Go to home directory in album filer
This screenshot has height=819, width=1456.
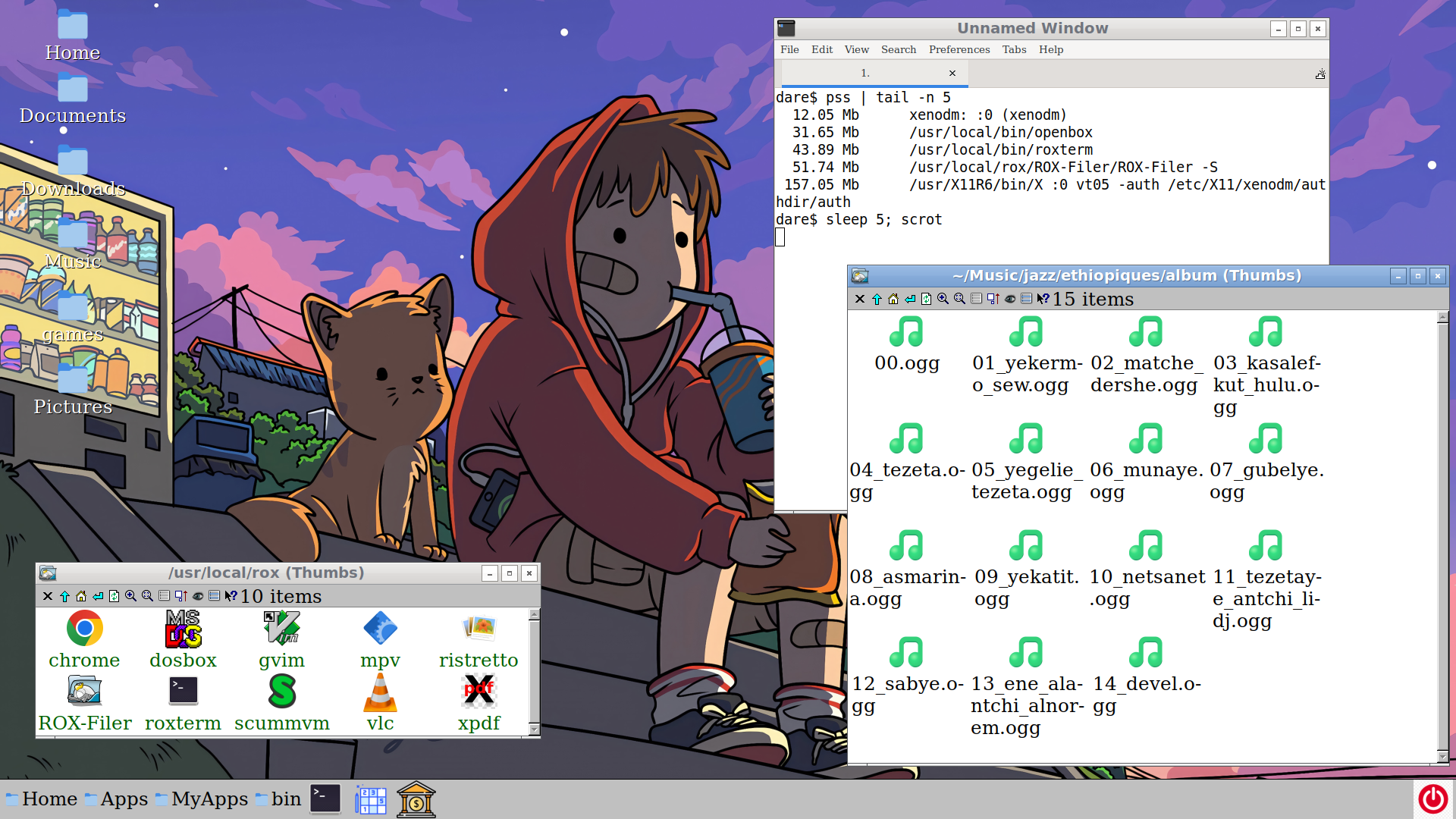[893, 300]
